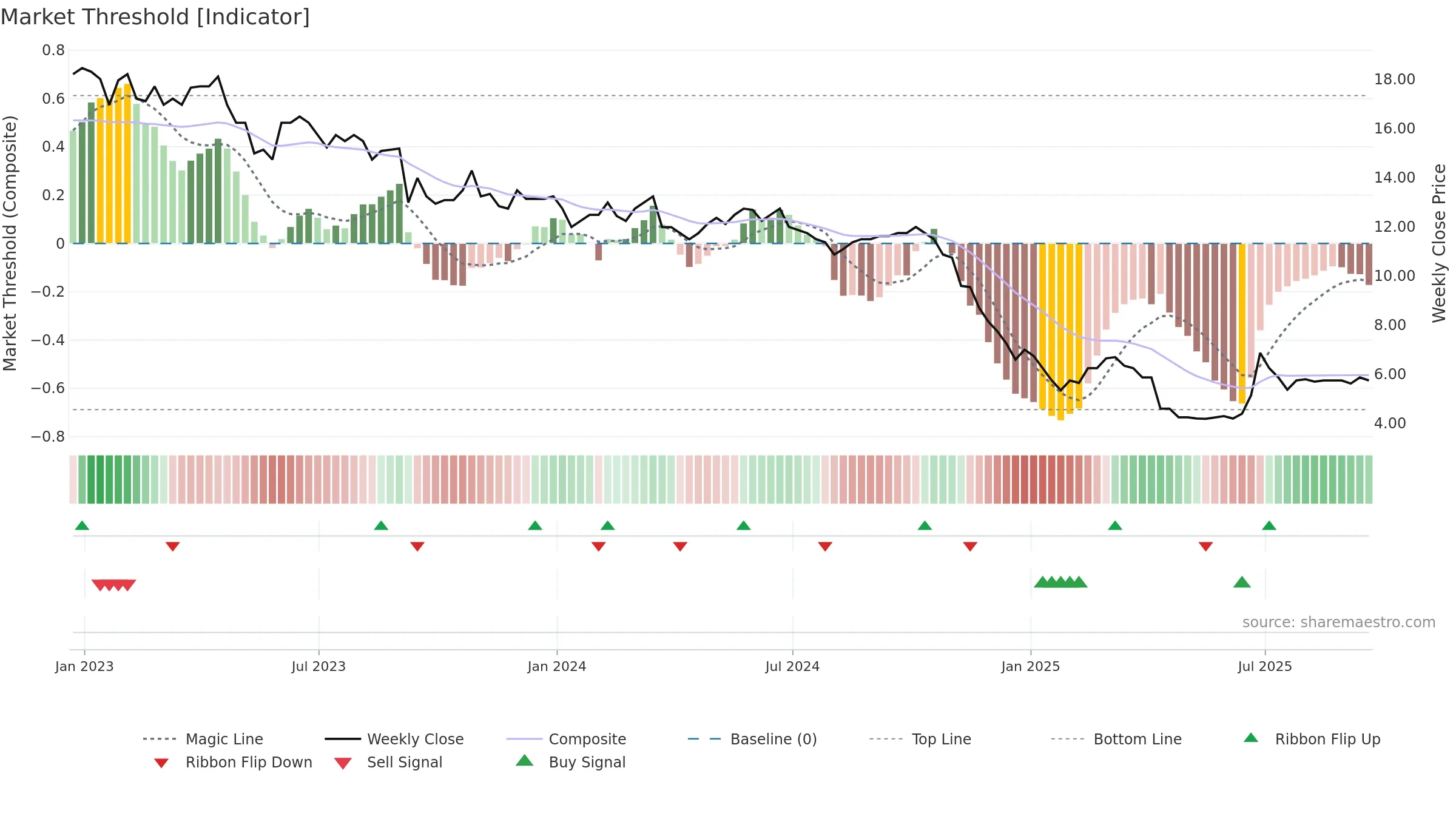Image resolution: width=1456 pixels, height=819 pixels.
Task: Click the red Ribbon Flip Down legend triangle
Action: (161, 763)
